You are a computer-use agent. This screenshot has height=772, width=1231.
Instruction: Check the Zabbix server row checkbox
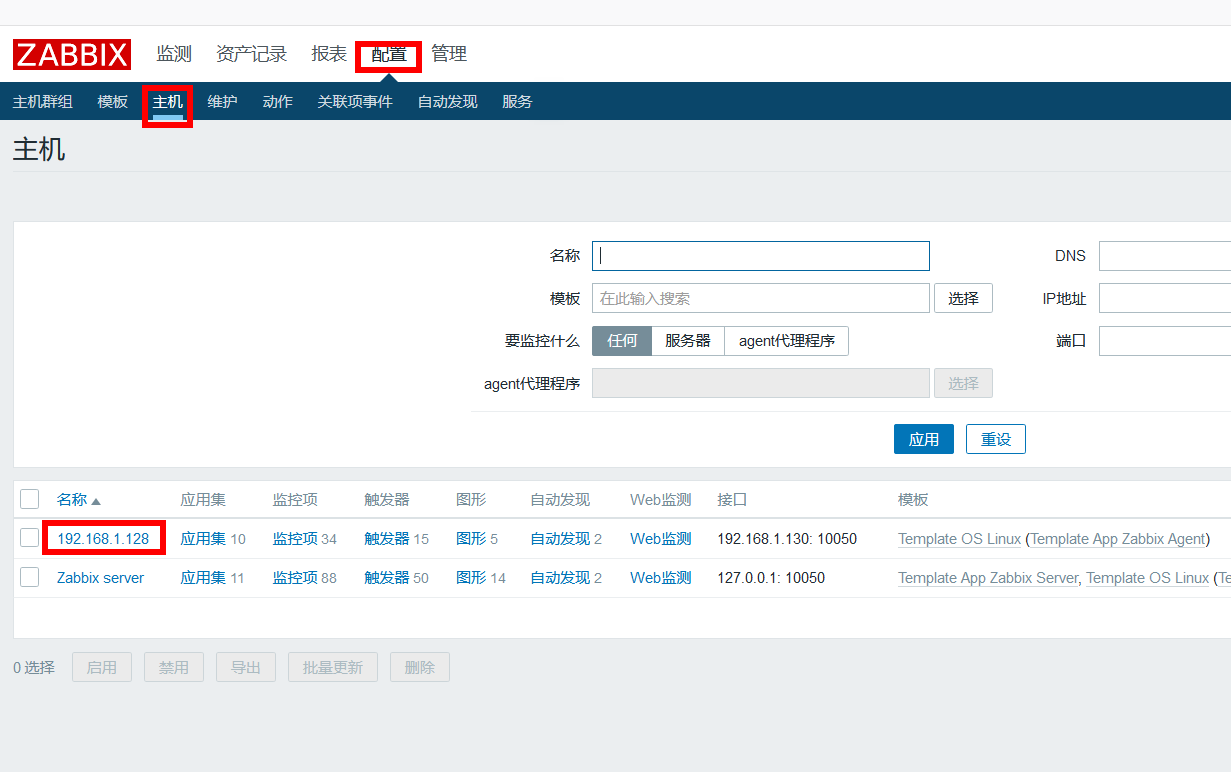tap(30, 577)
